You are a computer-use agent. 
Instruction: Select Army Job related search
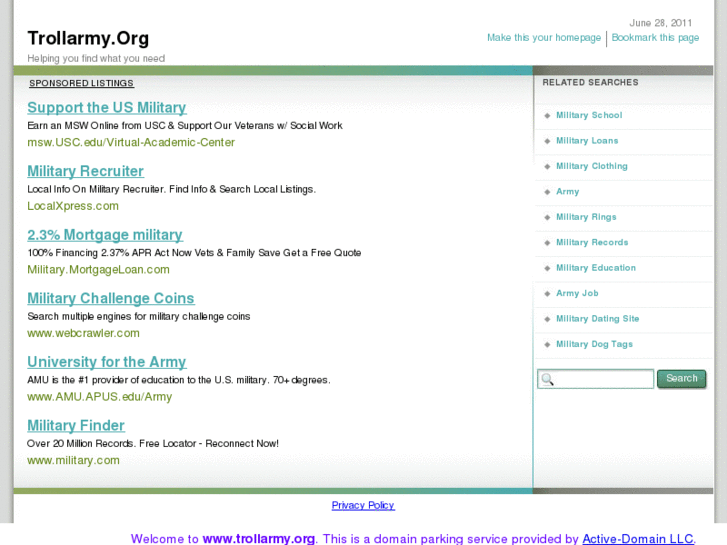click(577, 294)
